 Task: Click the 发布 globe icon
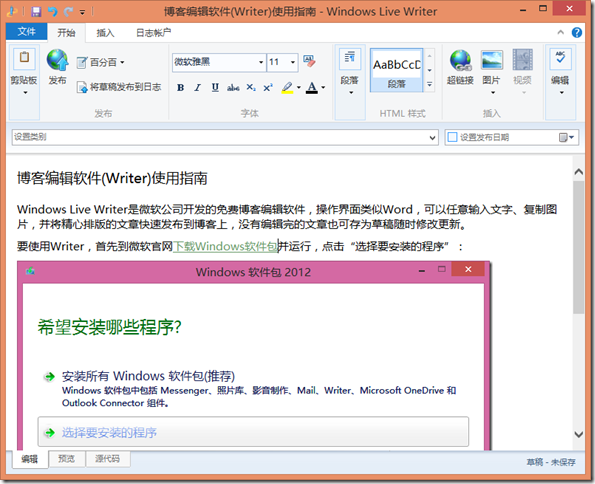57,60
